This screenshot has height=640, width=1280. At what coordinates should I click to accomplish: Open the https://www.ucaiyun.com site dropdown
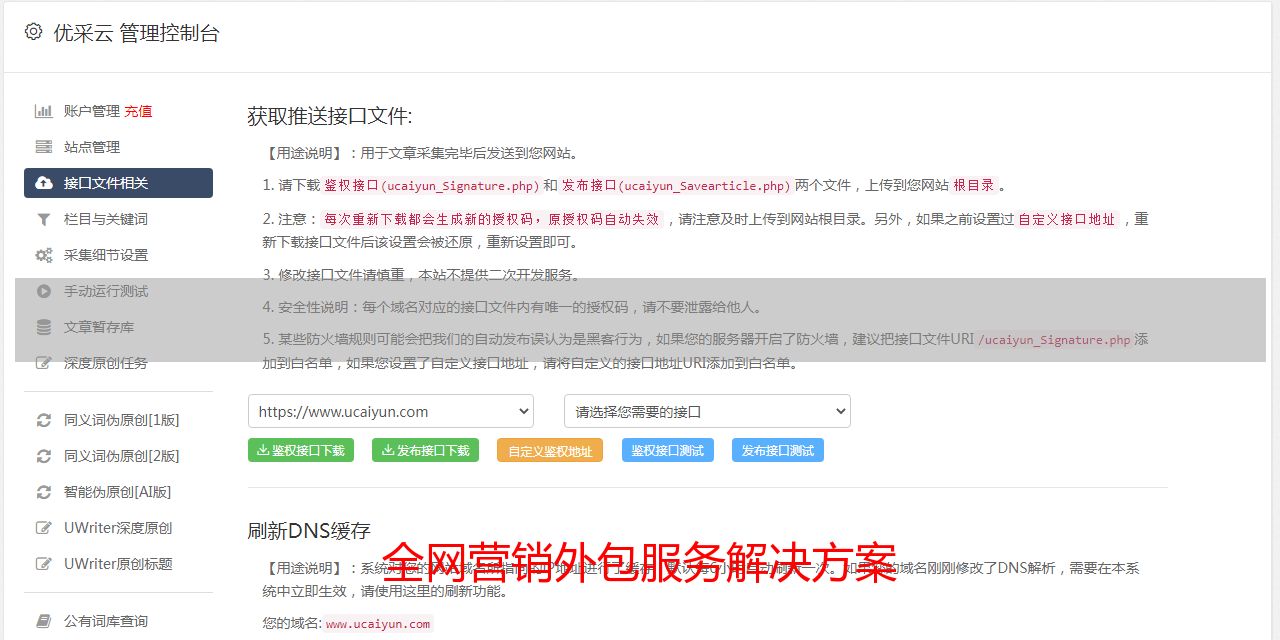point(391,411)
